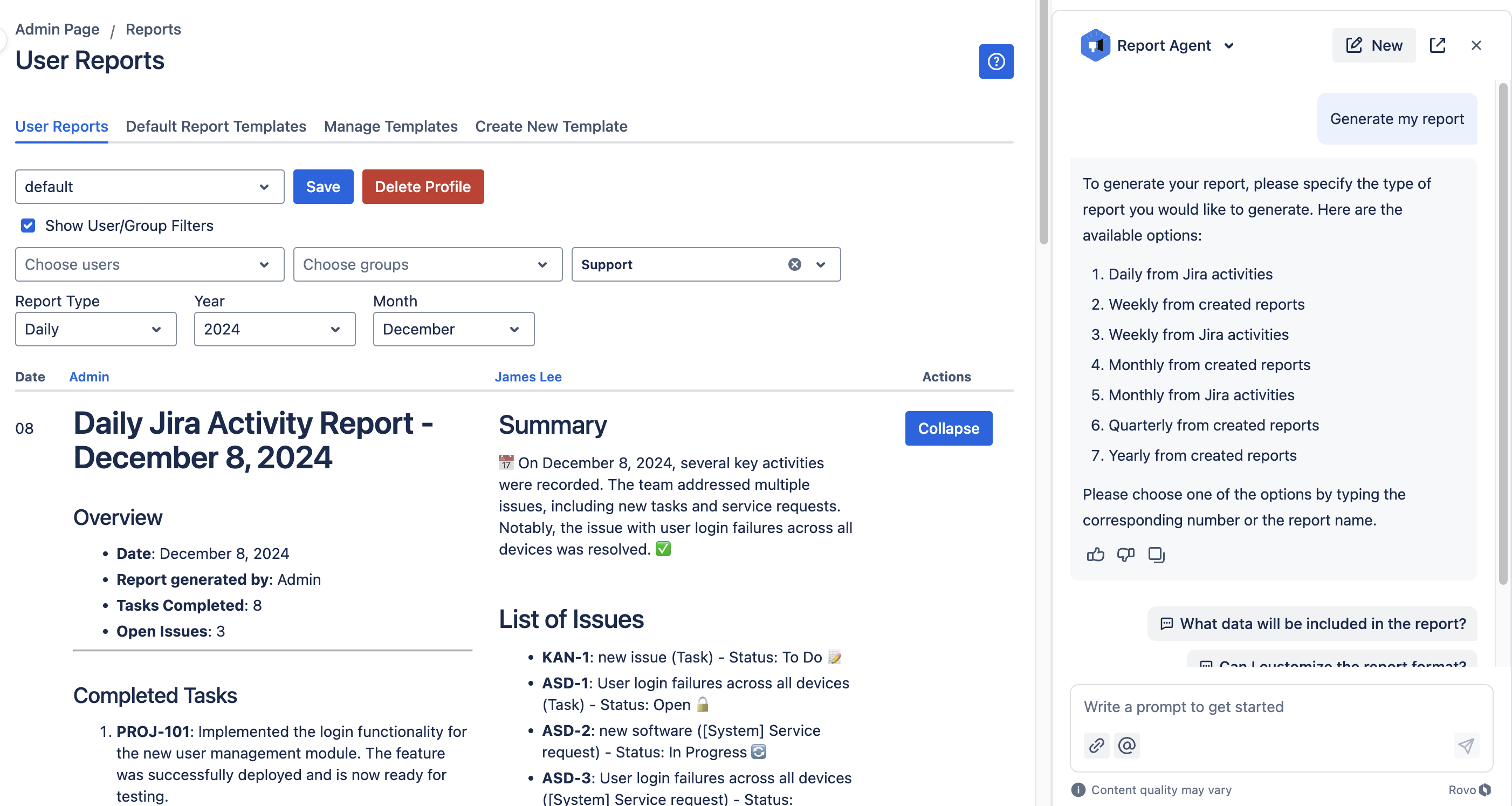Open the Create New Template tab
Viewport: 1512px width, 806px height.
pyautogui.click(x=551, y=126)
